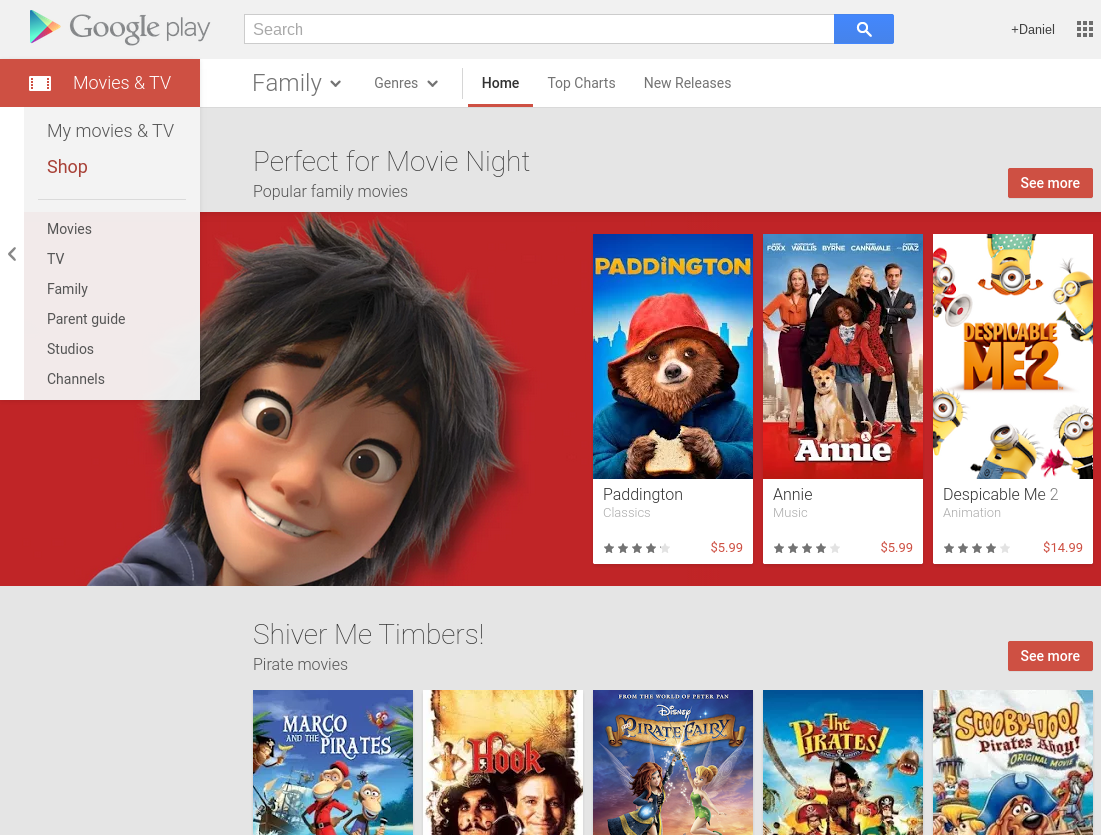Open the Marco and the Pirates poster

tap(333, 763)
